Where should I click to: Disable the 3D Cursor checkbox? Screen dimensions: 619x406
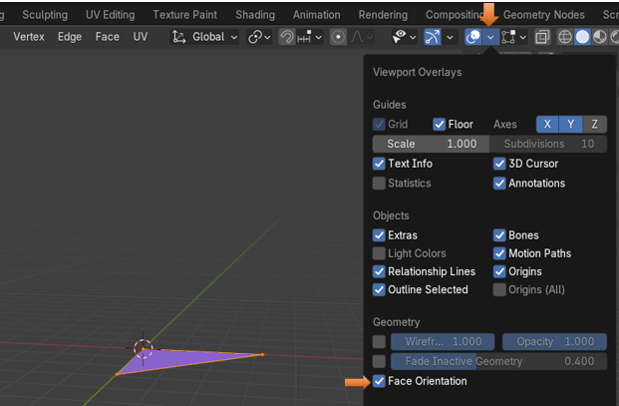point(500,163)
